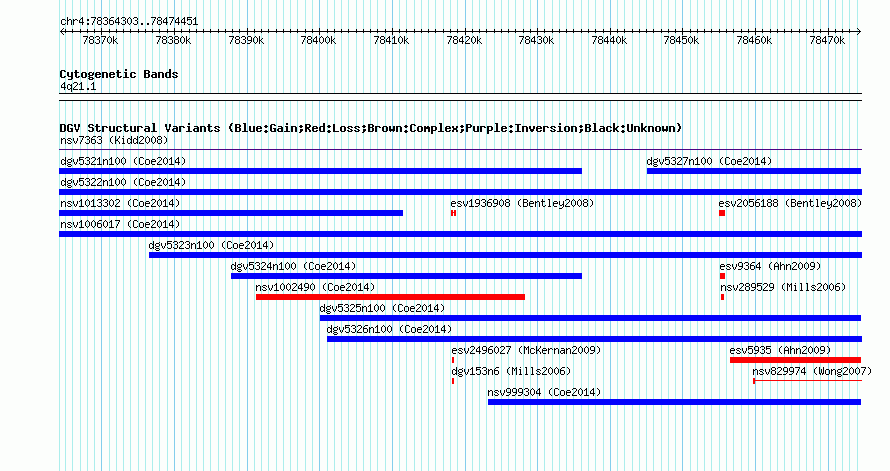
Task: Open nsv999304 (Coe2014) label
Action: click(x=544, y=392)
